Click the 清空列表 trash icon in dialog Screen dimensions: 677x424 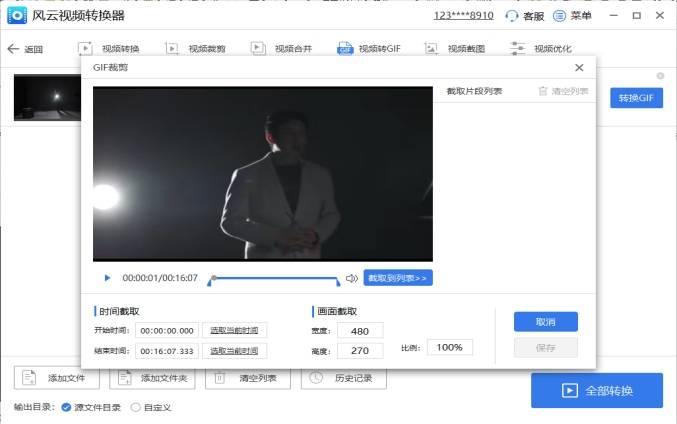543,91
